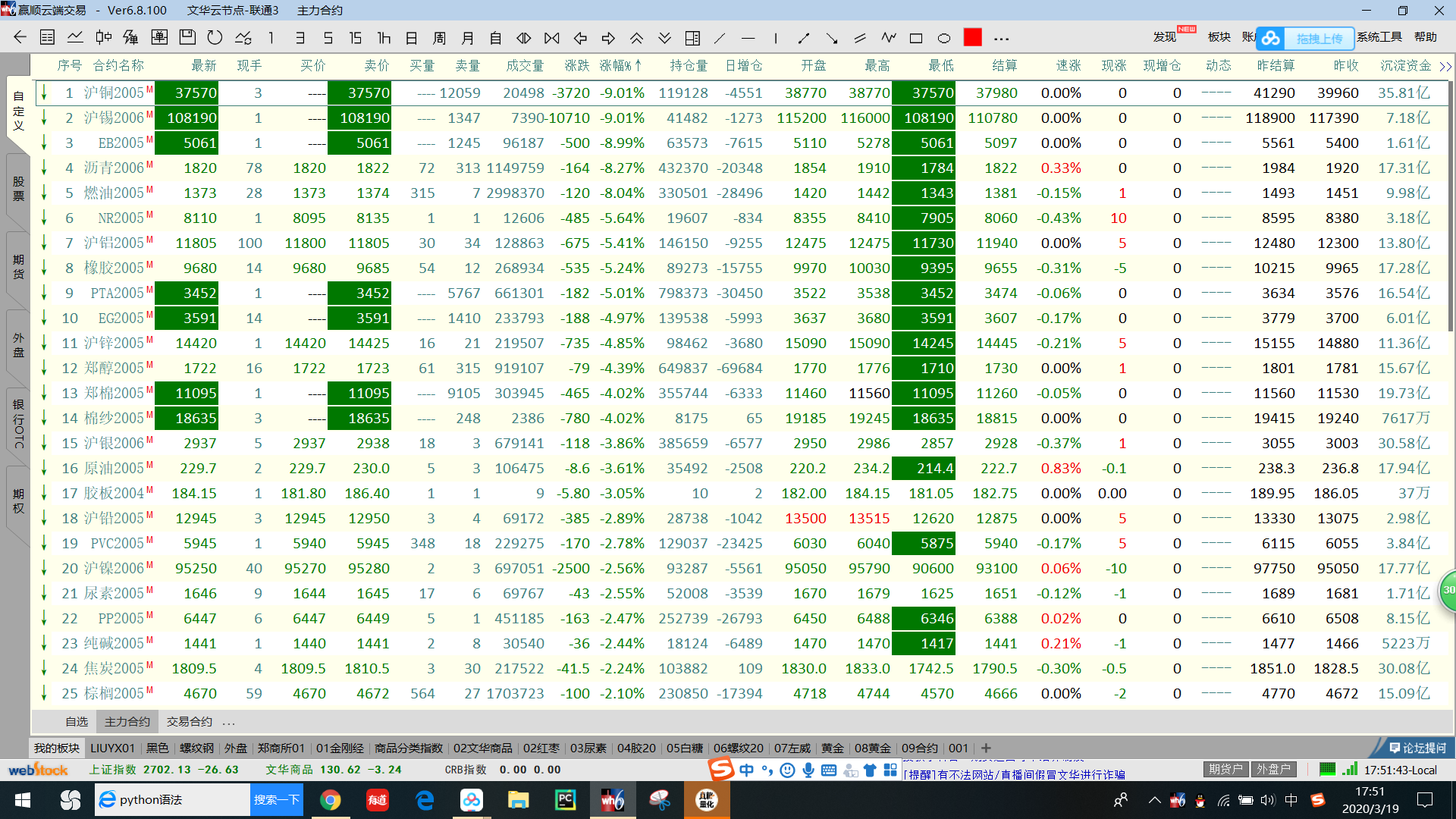Click the double chevron down icon
Image resolution: width=1456 pixels, height=819 pixels.
pos(664,37)
